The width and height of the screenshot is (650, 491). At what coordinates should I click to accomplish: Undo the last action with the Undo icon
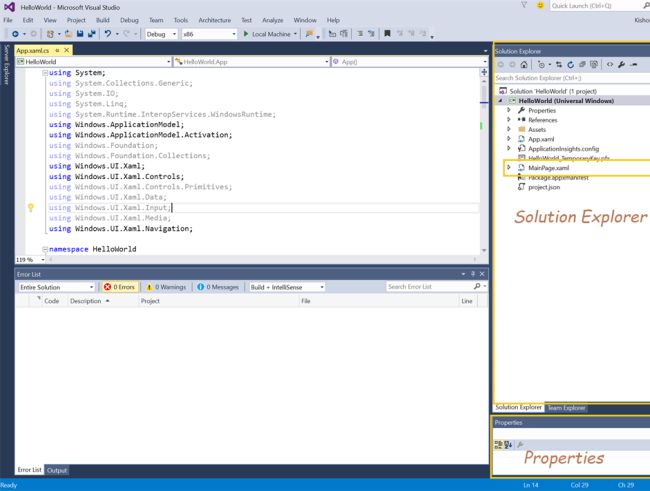click(108, 34)
